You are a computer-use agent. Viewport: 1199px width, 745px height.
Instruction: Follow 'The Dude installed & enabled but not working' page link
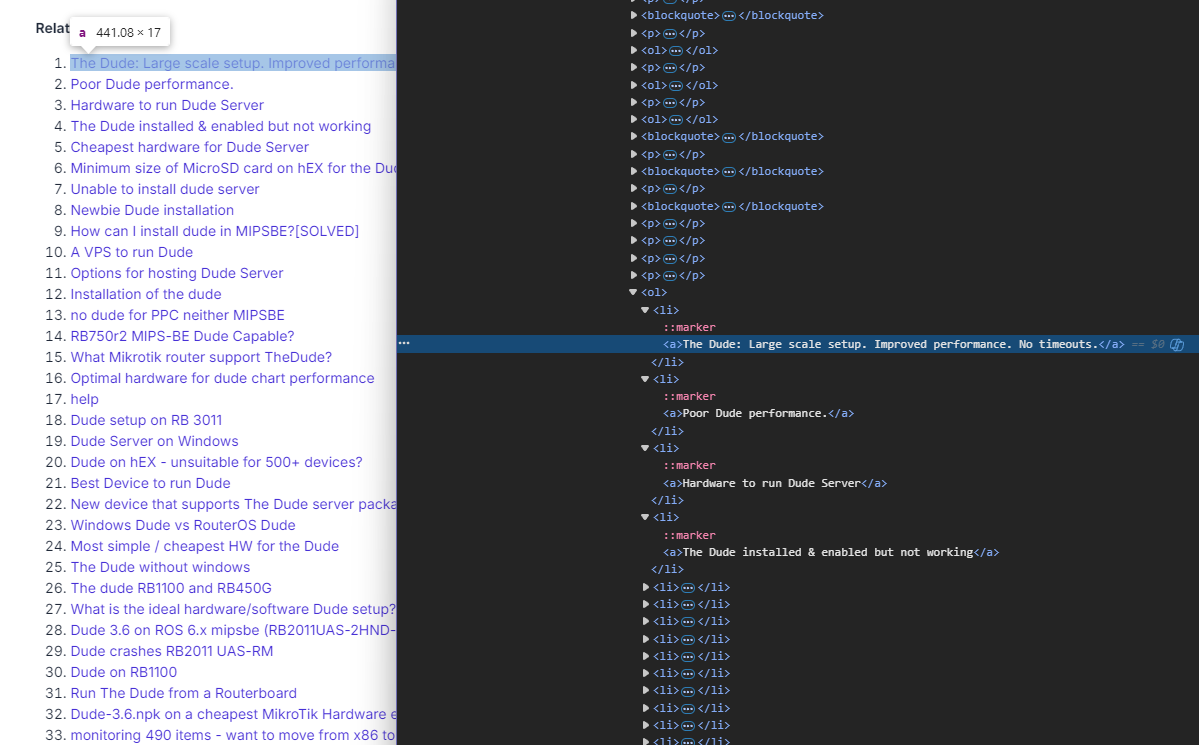tap(220, 126)
